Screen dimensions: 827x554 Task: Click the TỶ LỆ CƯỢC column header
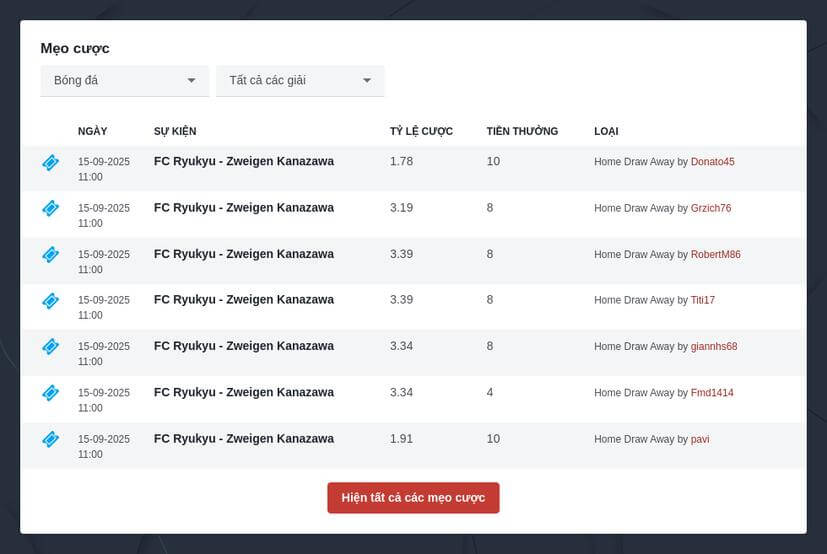421,131
